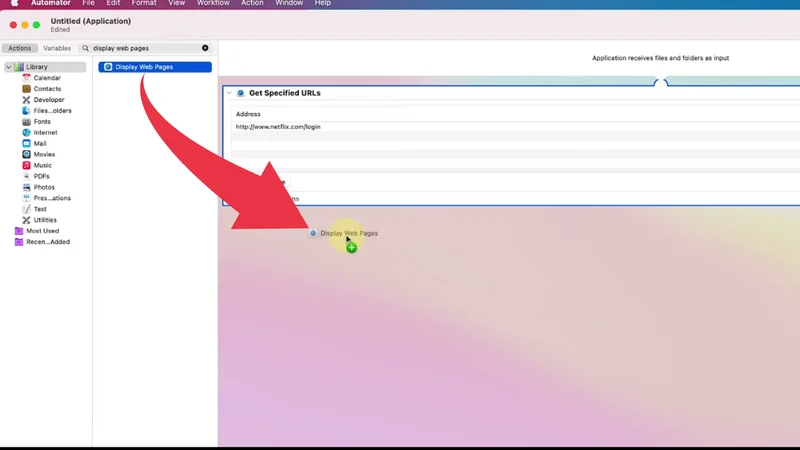The image size is (800, 450).
Task: Click the netflix.com login address row
Action: point(278,127)
